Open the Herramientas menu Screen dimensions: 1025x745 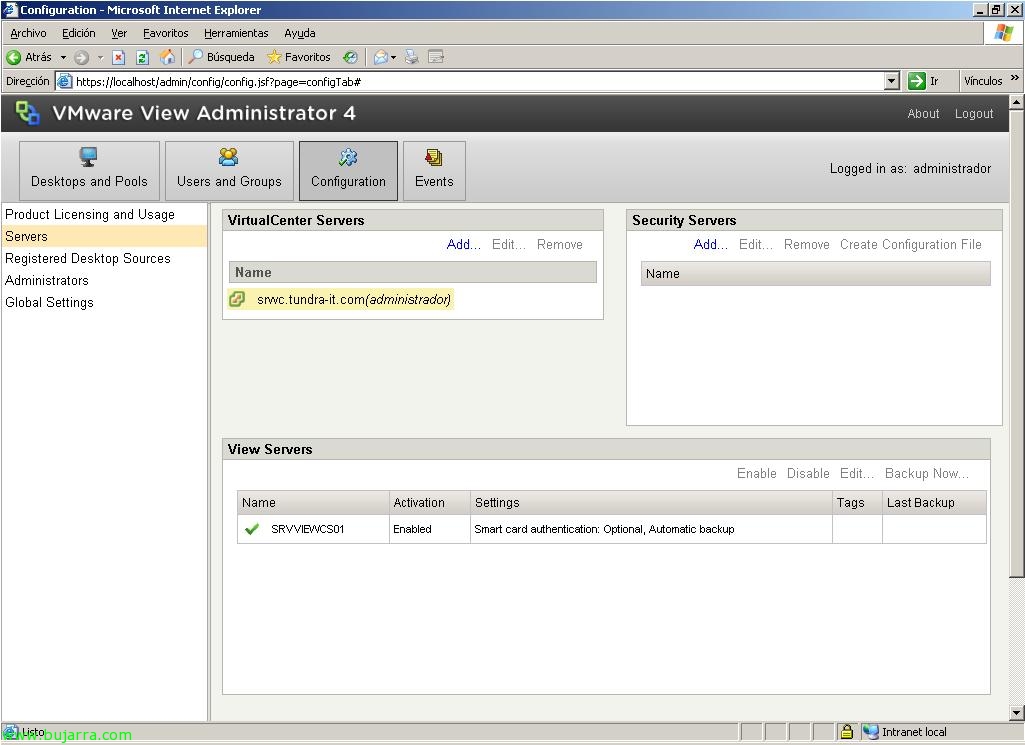(236, 33)
